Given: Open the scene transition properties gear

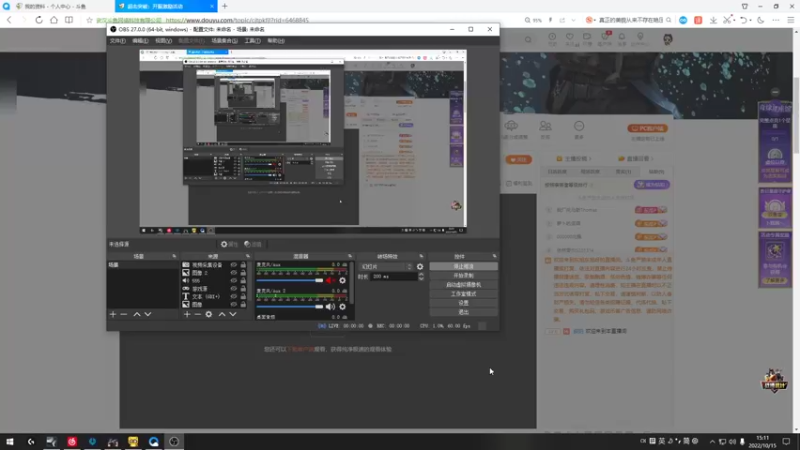Looking at the screenshot, I should pyautogui.click(x=420, y=266).
